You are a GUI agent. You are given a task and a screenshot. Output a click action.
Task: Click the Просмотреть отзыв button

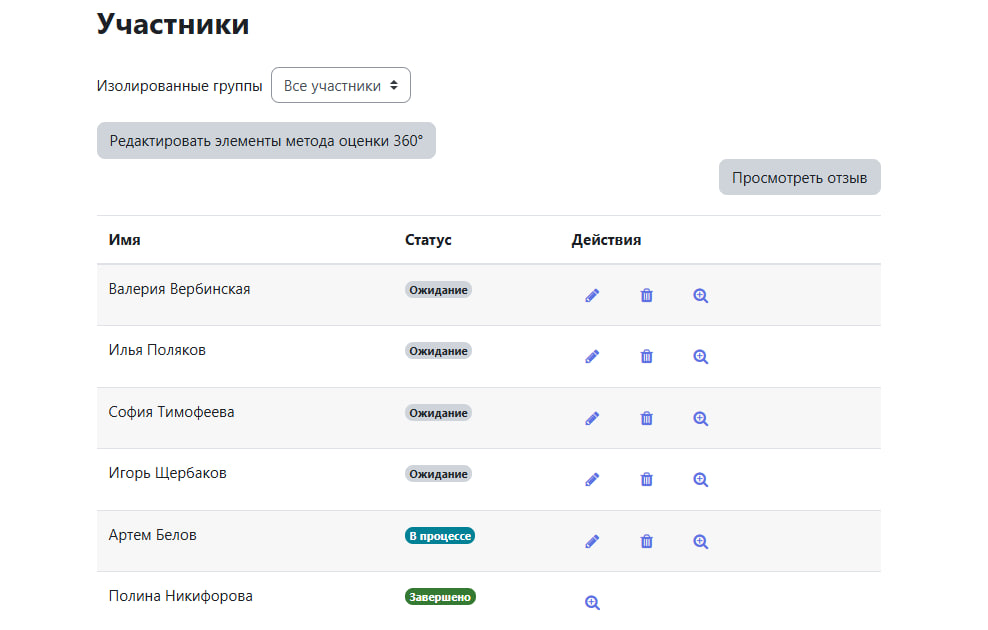point(799,178)
